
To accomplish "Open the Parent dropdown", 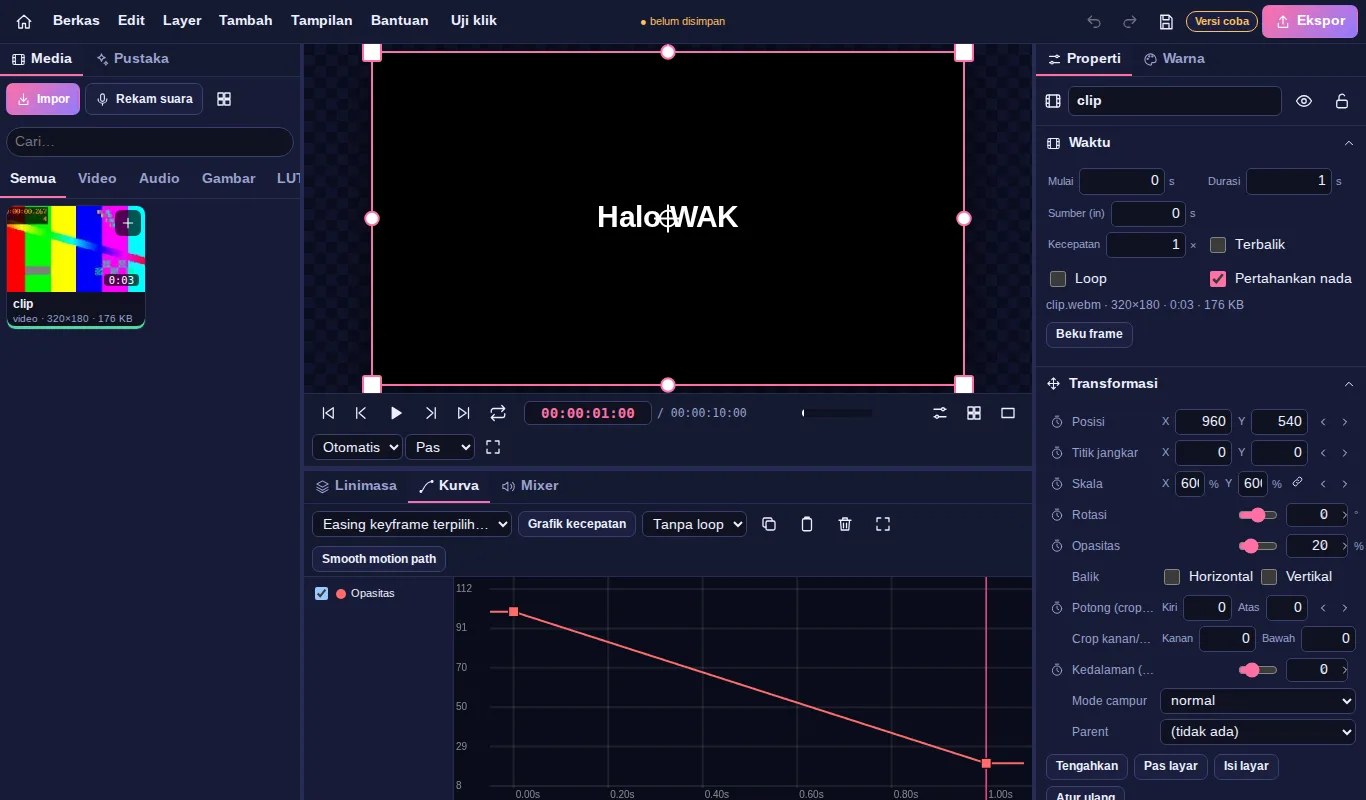I will tap(1258, 732).
